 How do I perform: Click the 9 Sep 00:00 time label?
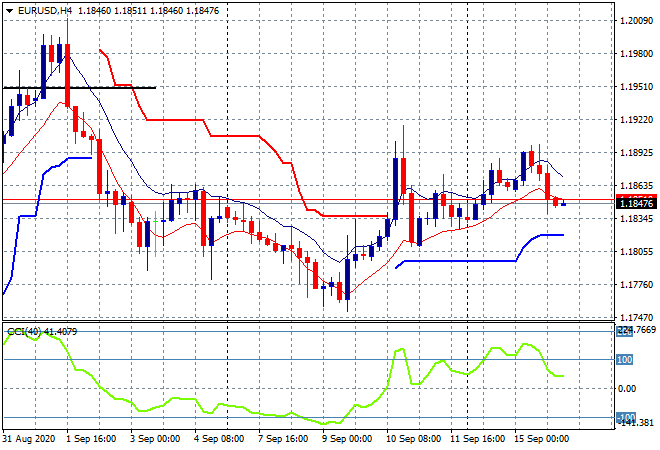click(x=347, y=439)
